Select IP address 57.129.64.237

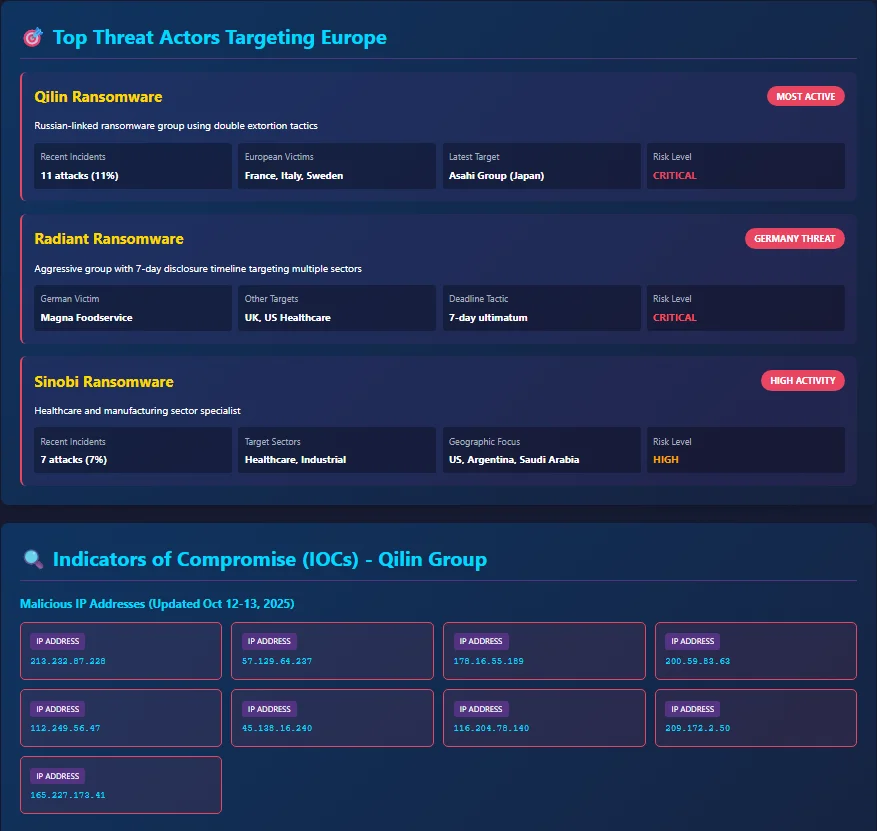tap(277, 661)
